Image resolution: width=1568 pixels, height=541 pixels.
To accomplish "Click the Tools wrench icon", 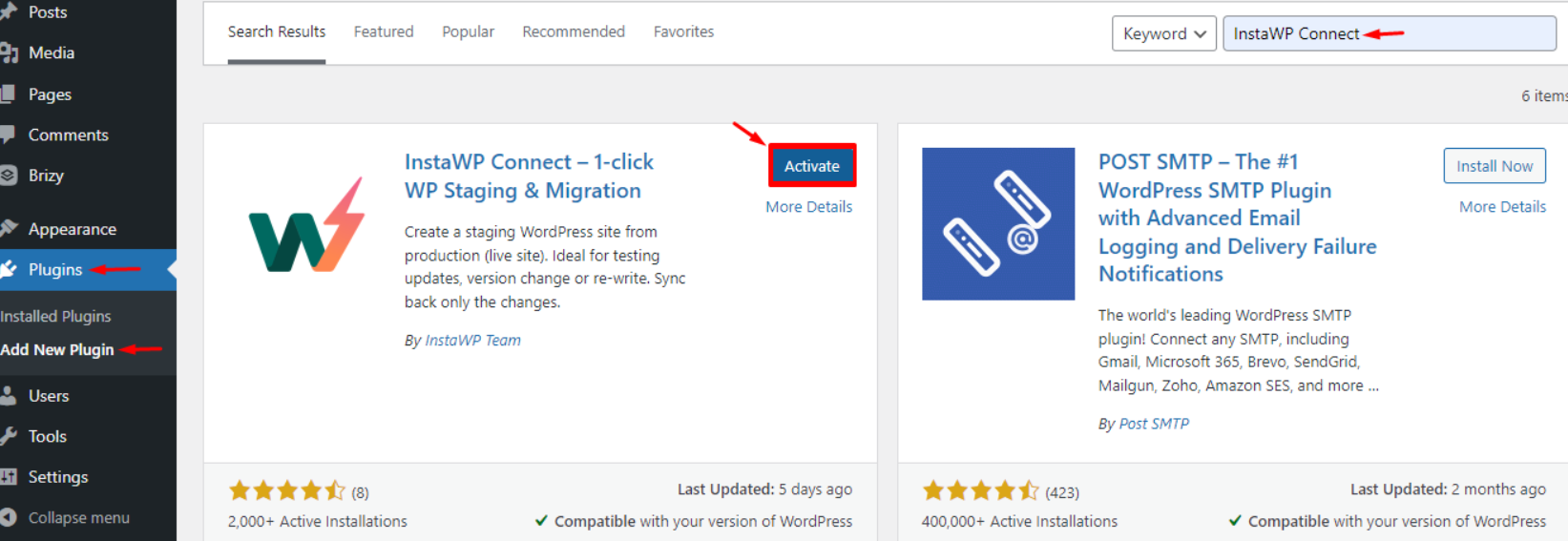I will [x=9, y=436].
